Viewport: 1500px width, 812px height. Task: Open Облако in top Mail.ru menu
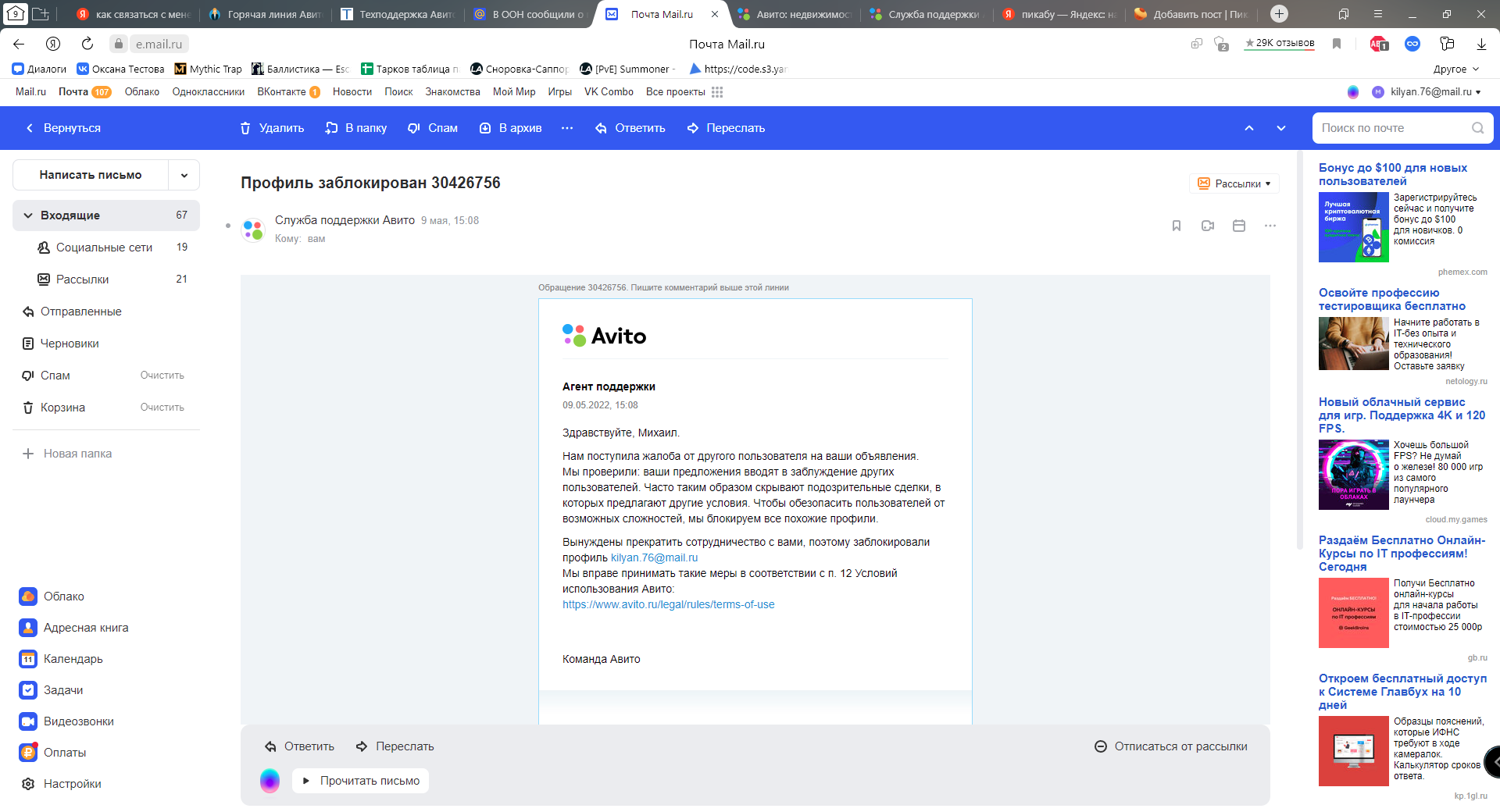click(x=142, y=92)
